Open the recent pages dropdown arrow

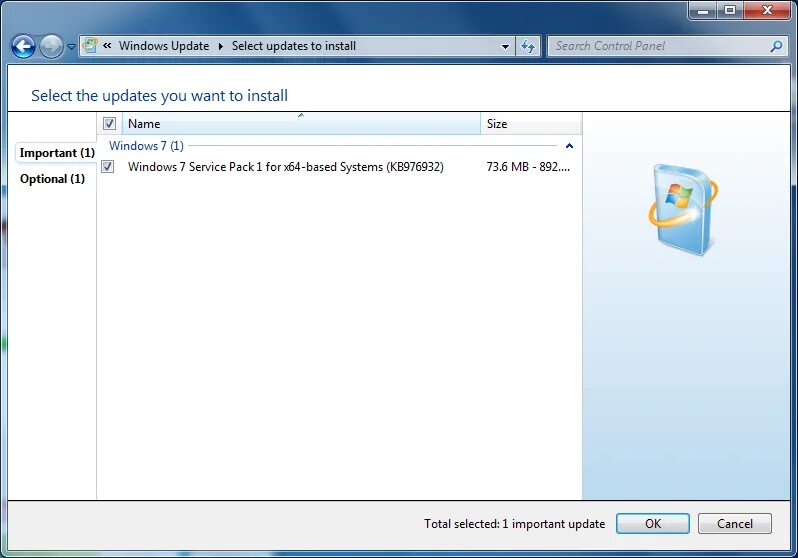coord(71,47)
